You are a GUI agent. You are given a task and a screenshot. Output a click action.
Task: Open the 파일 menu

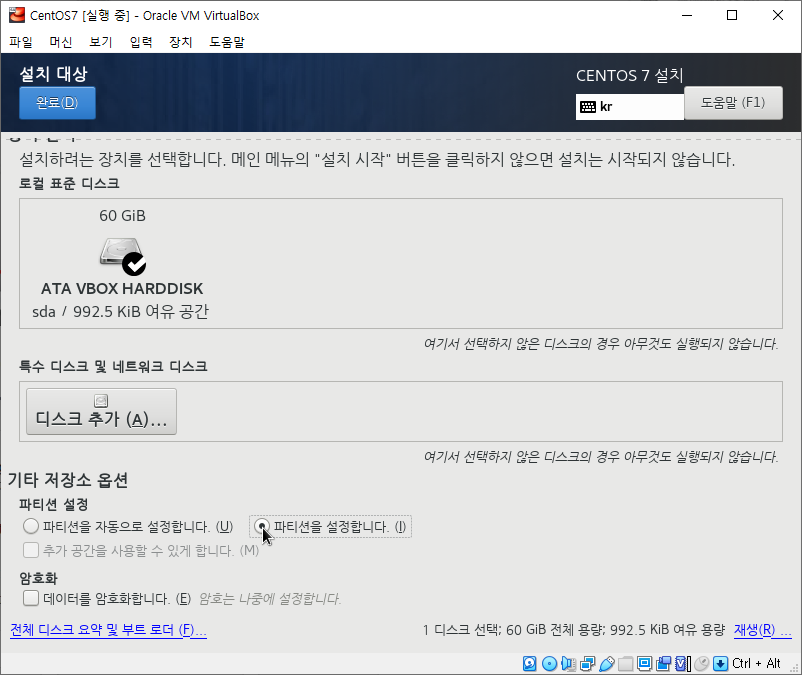(x=21, y=42)
